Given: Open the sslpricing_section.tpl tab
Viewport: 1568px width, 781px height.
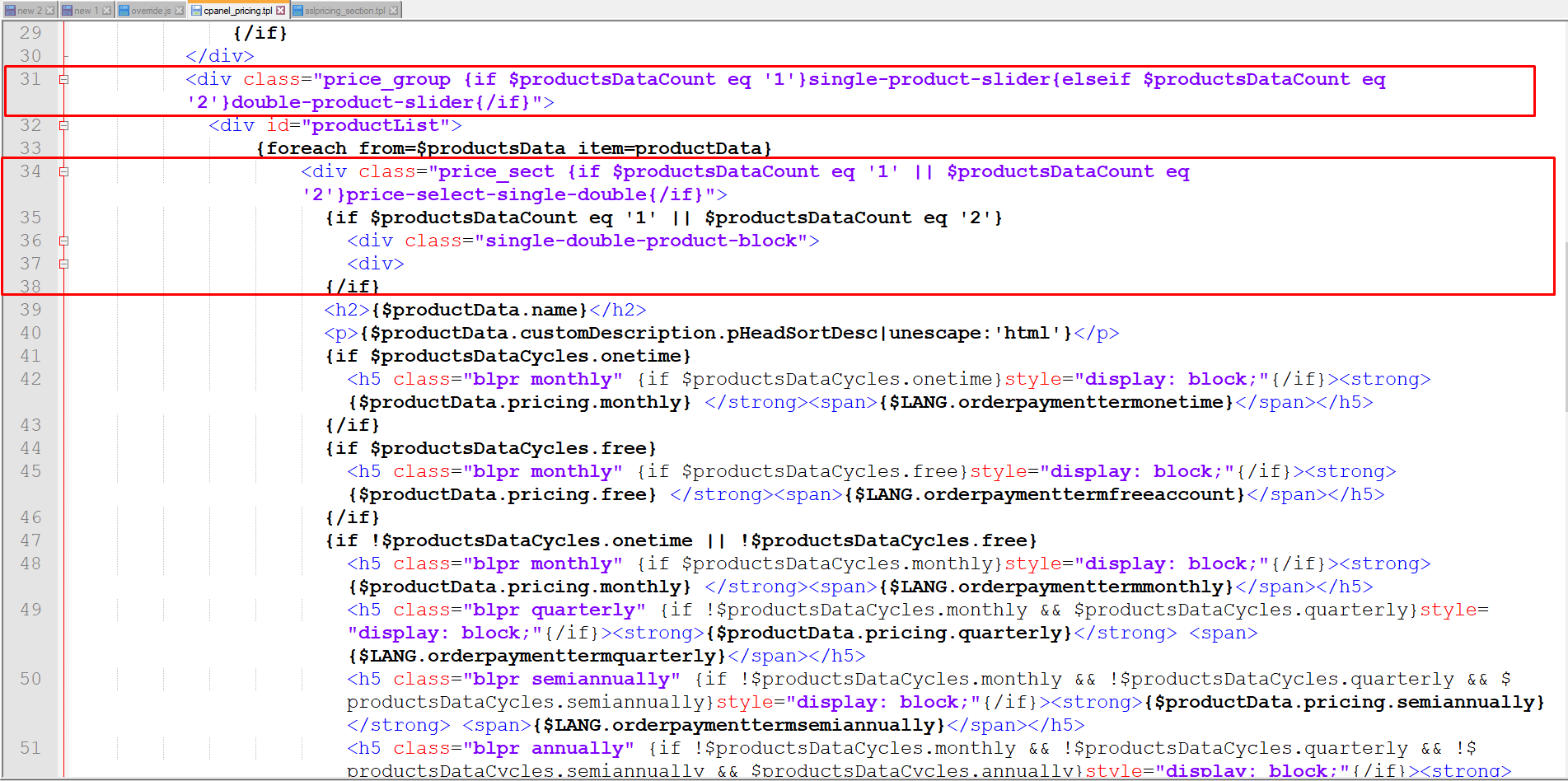Looking at the screenshot, I should click(344, 11).
